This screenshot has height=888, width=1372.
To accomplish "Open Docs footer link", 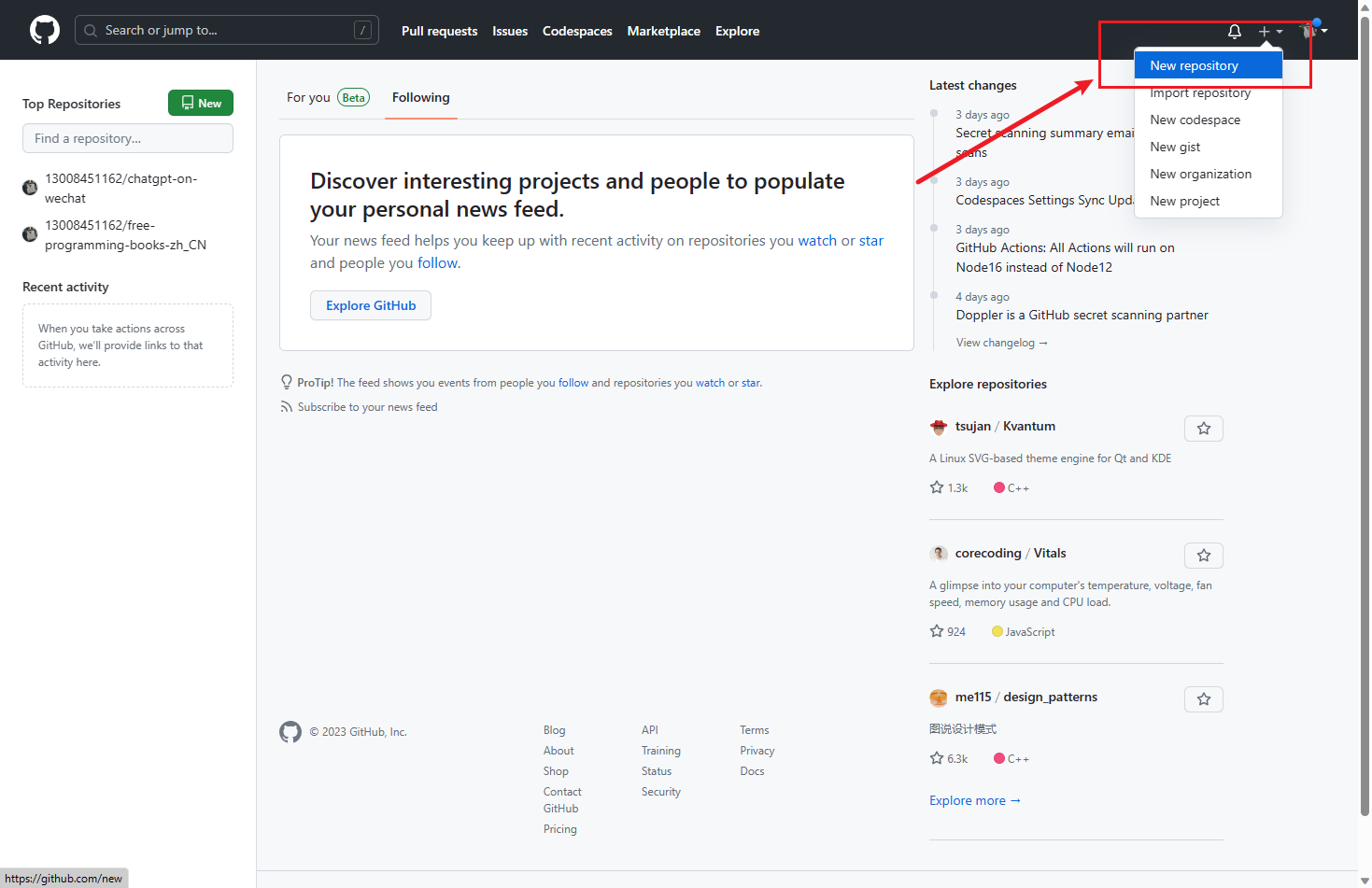I will tap(752, 771).
